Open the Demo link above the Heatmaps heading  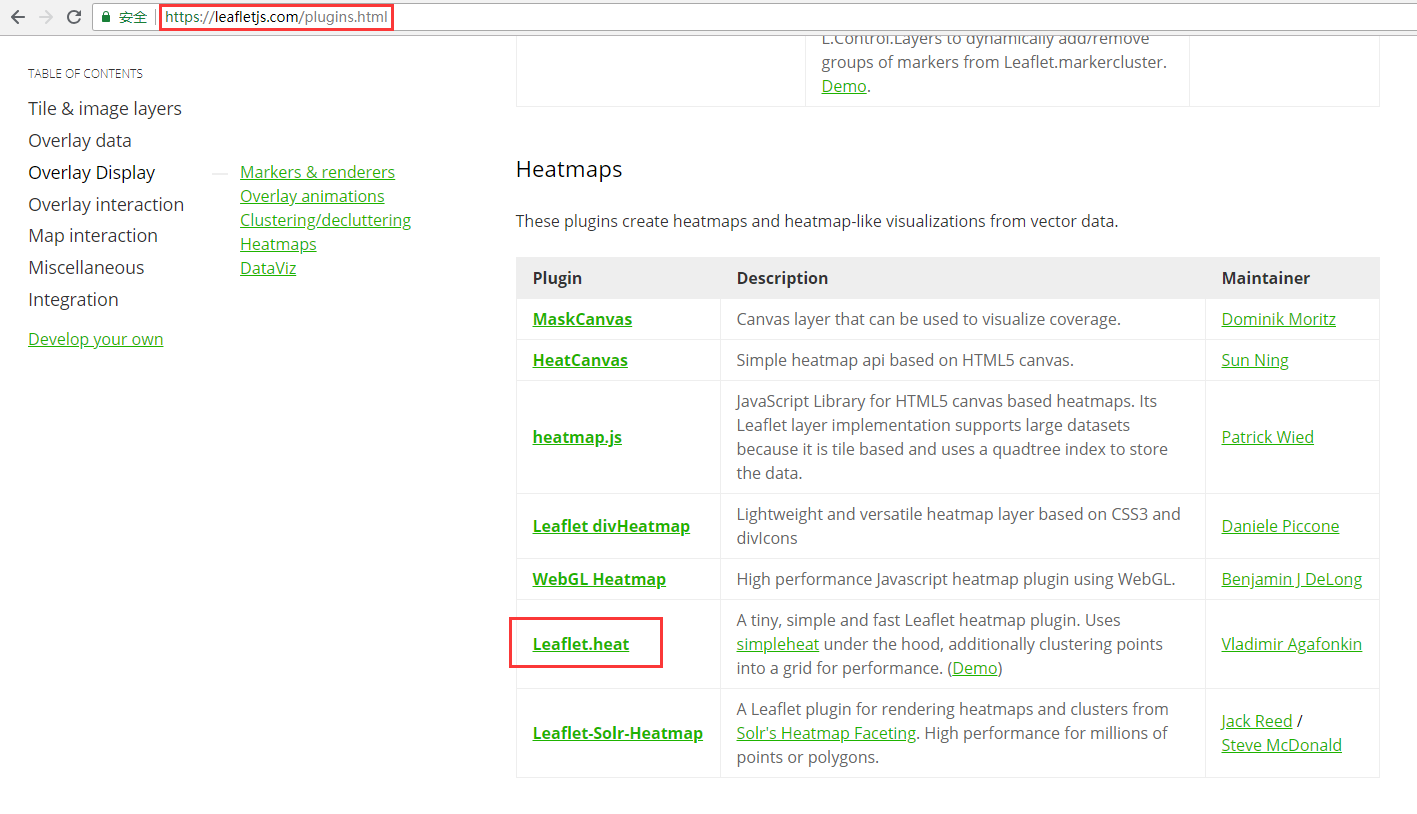[x=844, y=86]
